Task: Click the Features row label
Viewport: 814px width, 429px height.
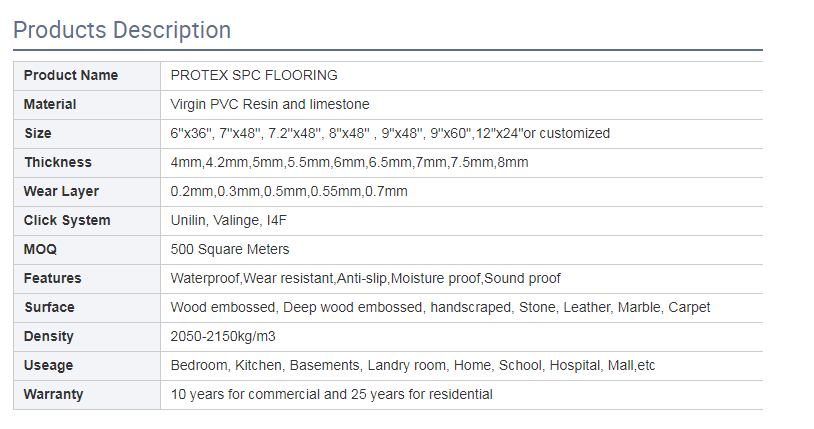Action: (x=53, y=278)
